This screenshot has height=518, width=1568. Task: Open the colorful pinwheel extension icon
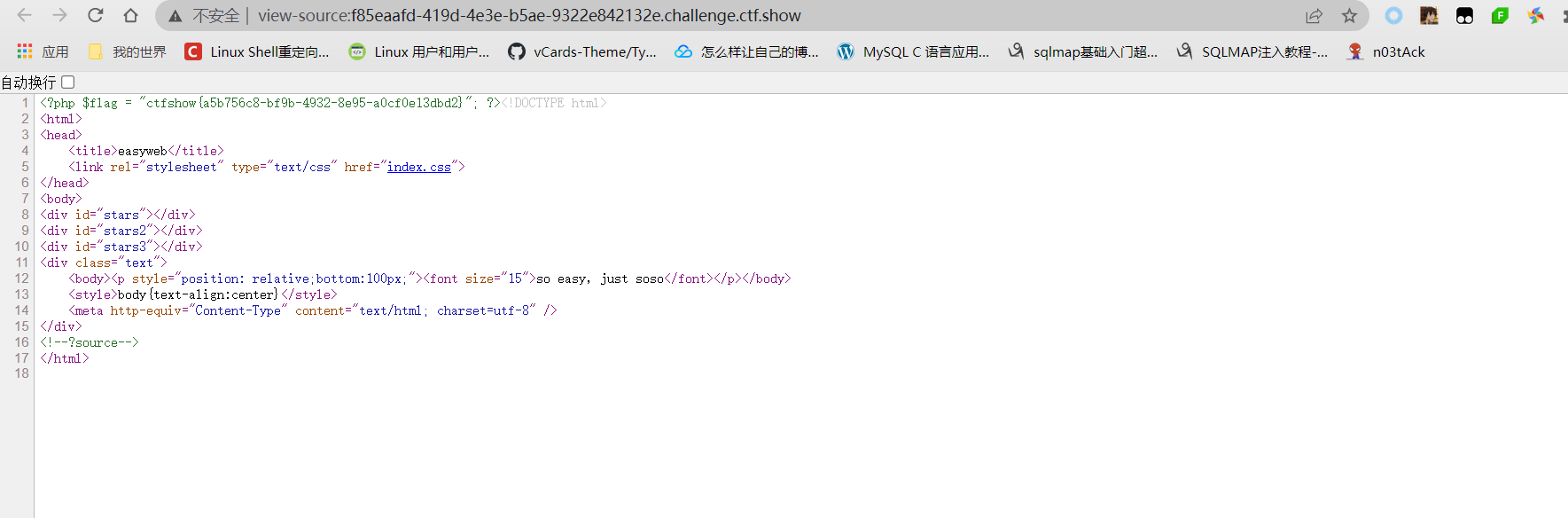point(1536,15)
